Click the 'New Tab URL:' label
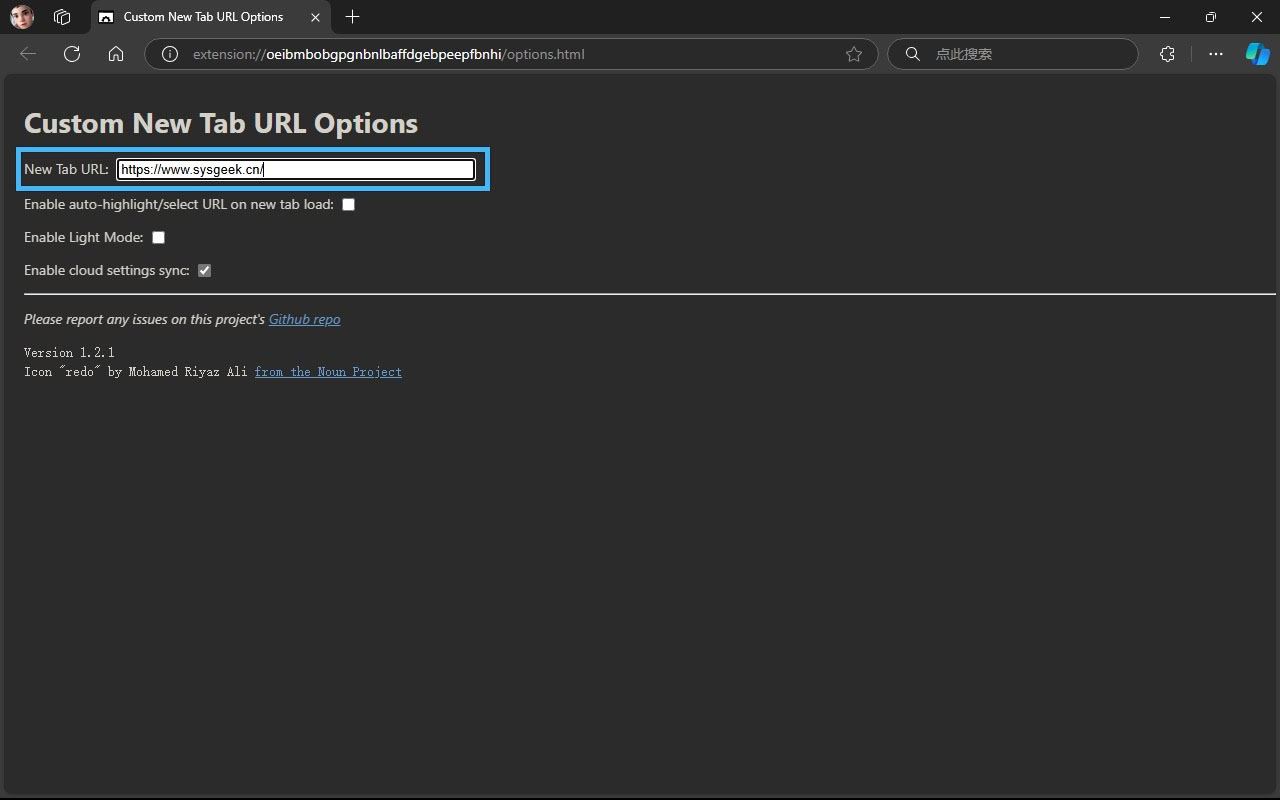Image resolution: width=1280 pixels, height=800 pixels. pyautogui.click(x=66, y=169)
